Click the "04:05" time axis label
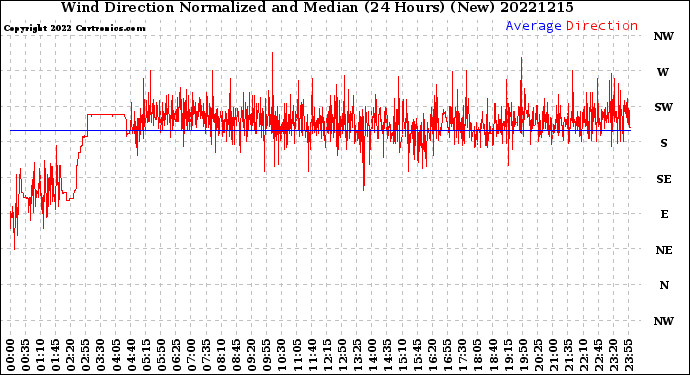The image size is (690, 375). pyautogui.click(x=116, y=355)
